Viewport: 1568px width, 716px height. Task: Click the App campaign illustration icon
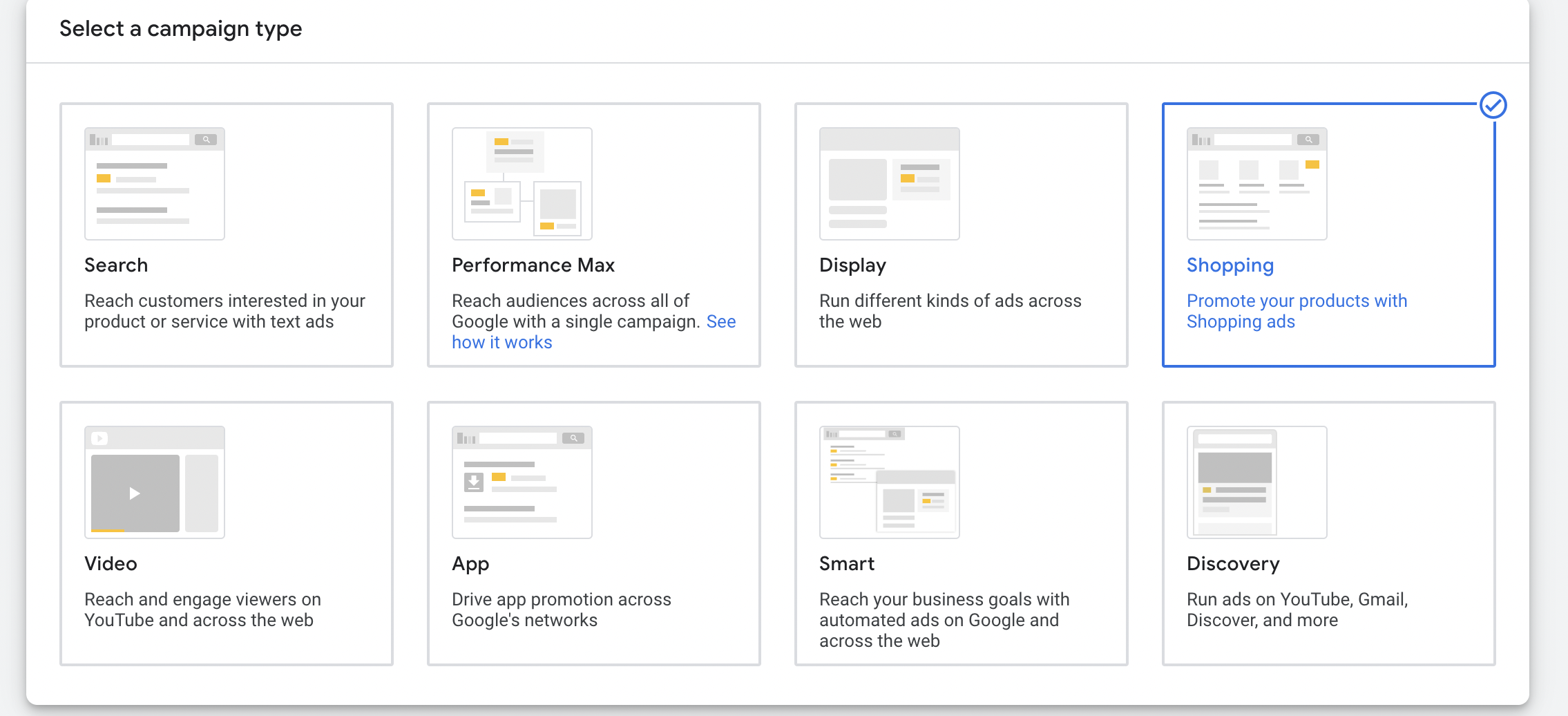point(522,482)
